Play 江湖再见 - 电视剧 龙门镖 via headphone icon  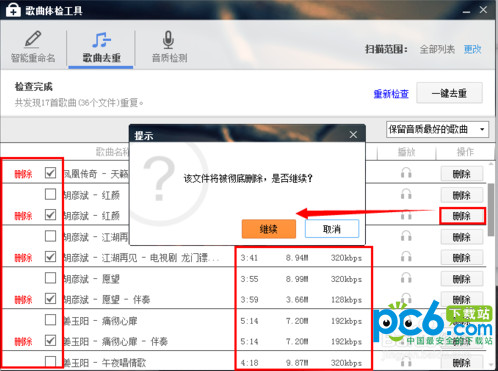click(x=406, y=257)
